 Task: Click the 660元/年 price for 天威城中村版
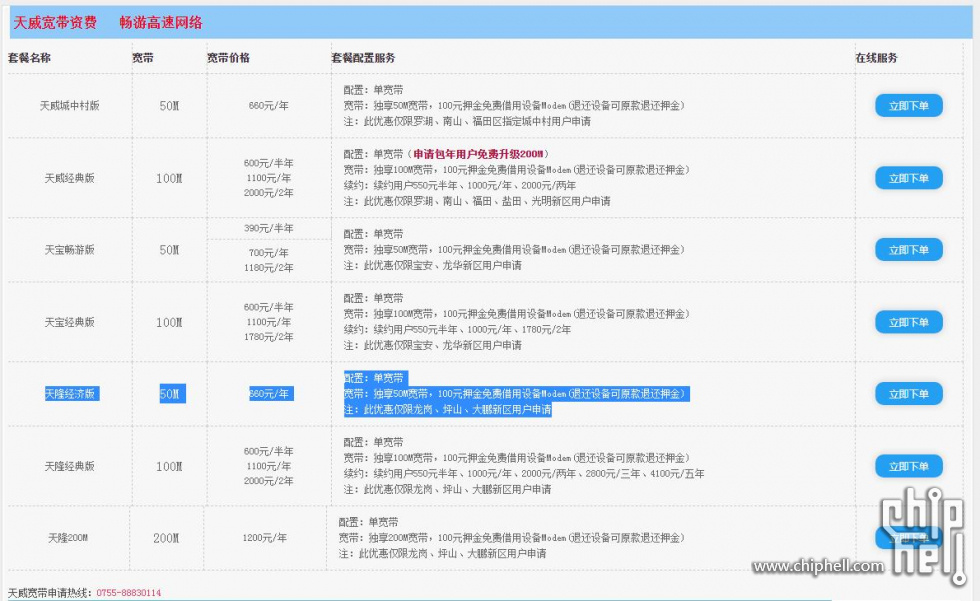[x=269, y=106]
